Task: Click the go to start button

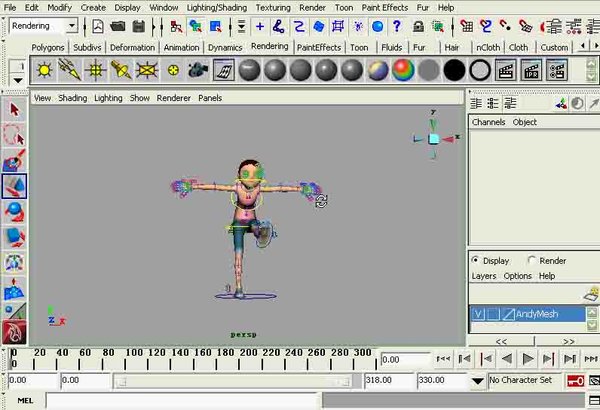Action: click(x=444, y=358)
